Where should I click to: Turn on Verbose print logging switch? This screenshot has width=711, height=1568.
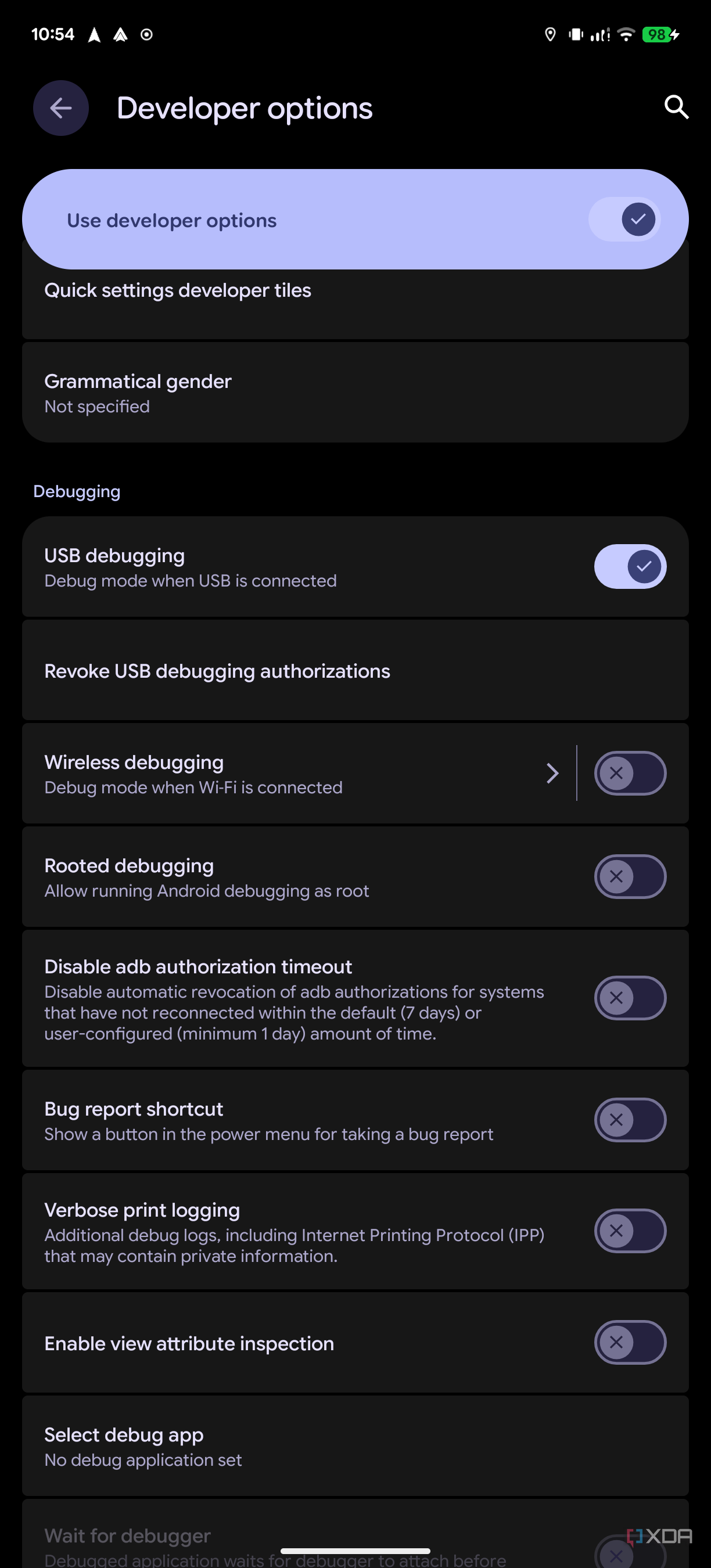tap(630, 1230)
